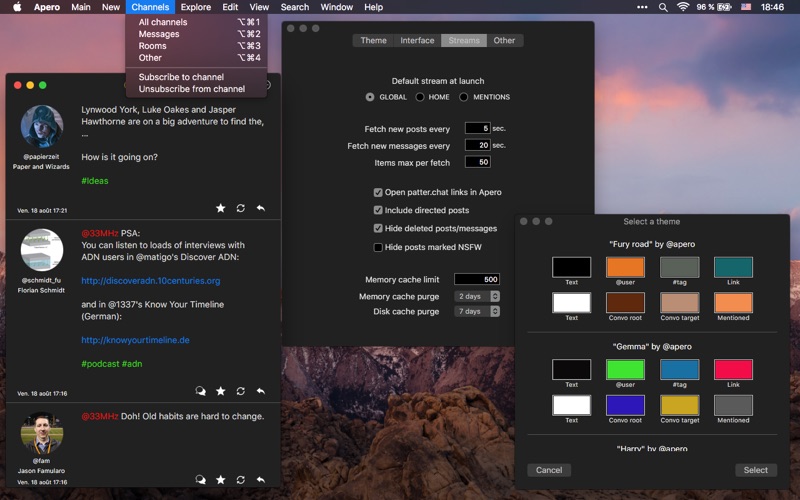Image resolution: width=800 pixels, height=500 pixels.
Task: Star the Paper and Wizards post
Action: point(221,208)
